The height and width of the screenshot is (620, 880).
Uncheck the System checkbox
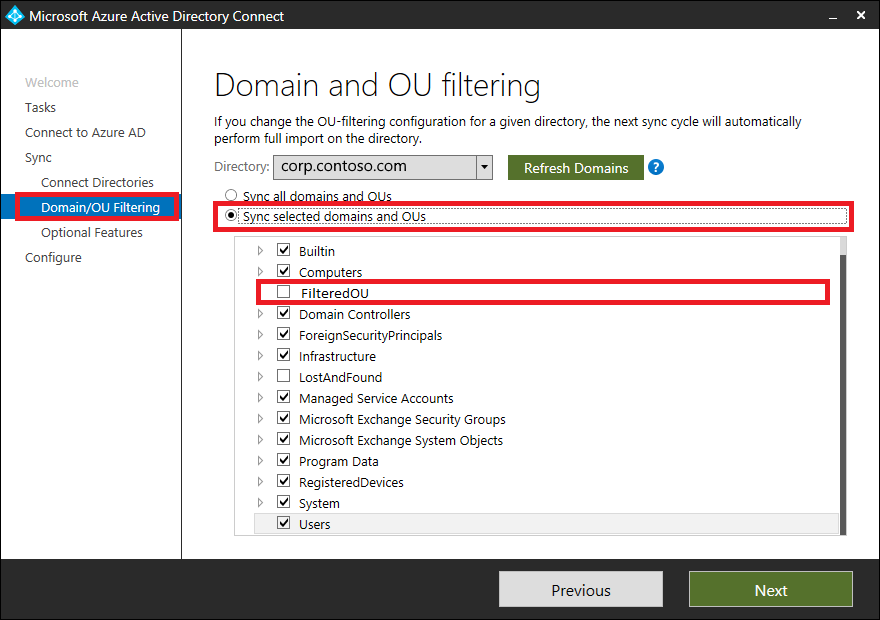[283, 502]
